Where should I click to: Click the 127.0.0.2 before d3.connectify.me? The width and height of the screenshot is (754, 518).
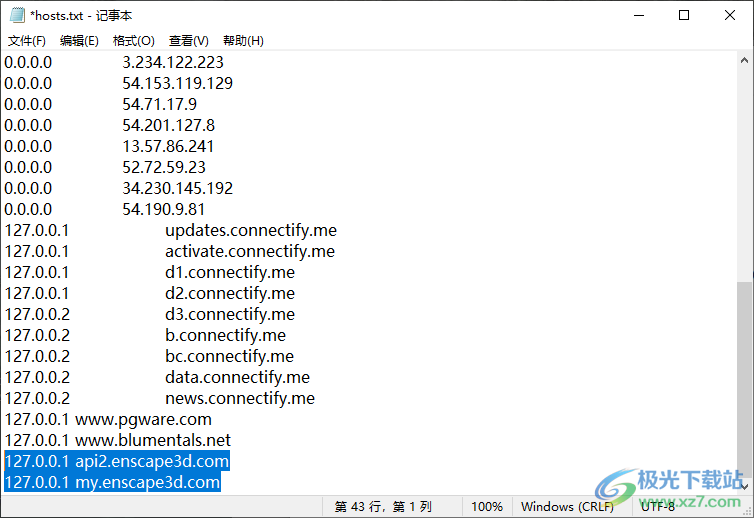click(x=37, y=315)
